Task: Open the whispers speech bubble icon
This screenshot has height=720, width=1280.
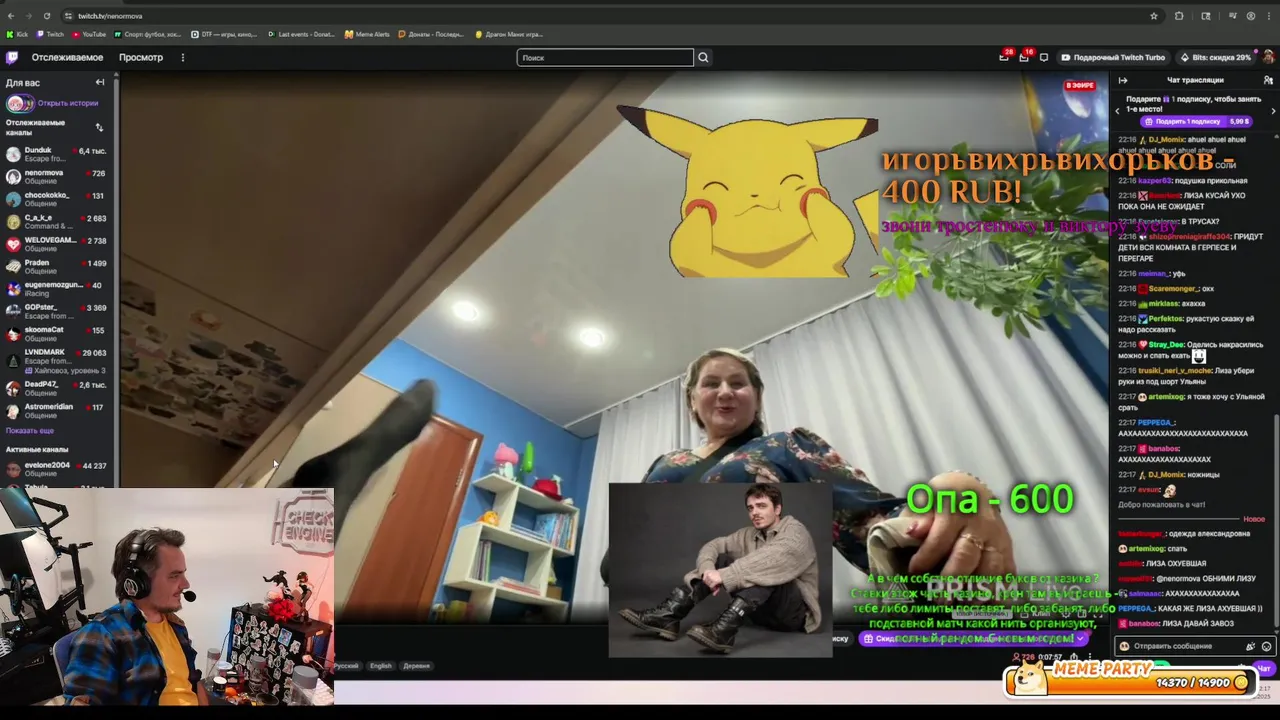Action: tap(1044, 57)
